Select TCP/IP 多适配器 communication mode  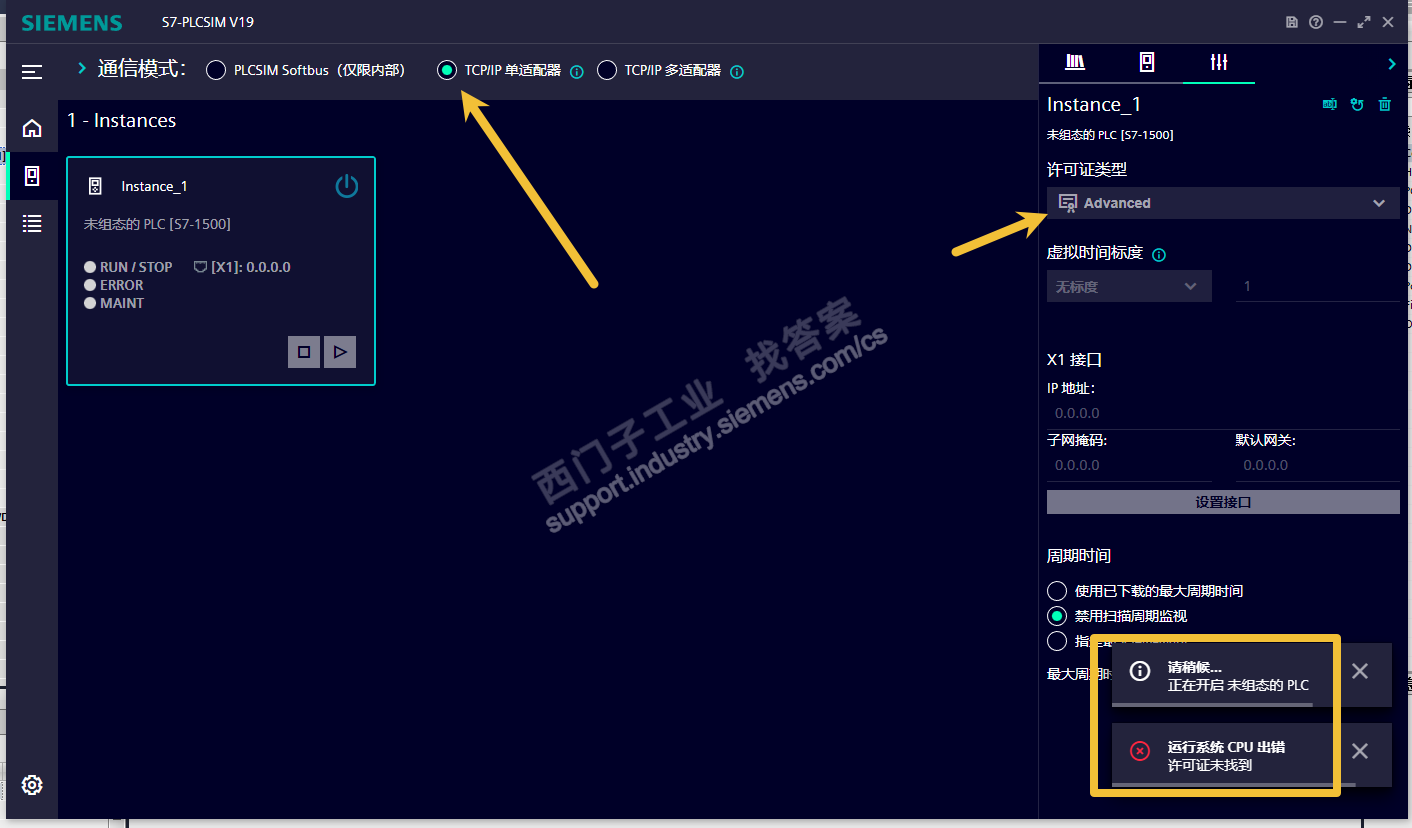607,70
